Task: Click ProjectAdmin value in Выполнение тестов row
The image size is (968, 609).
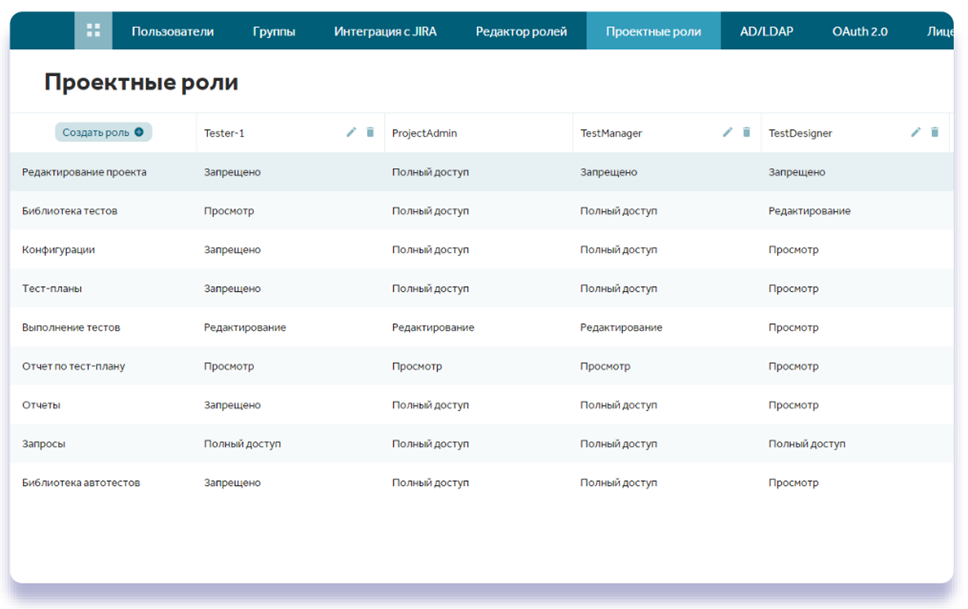Action: tap(433, 327)
